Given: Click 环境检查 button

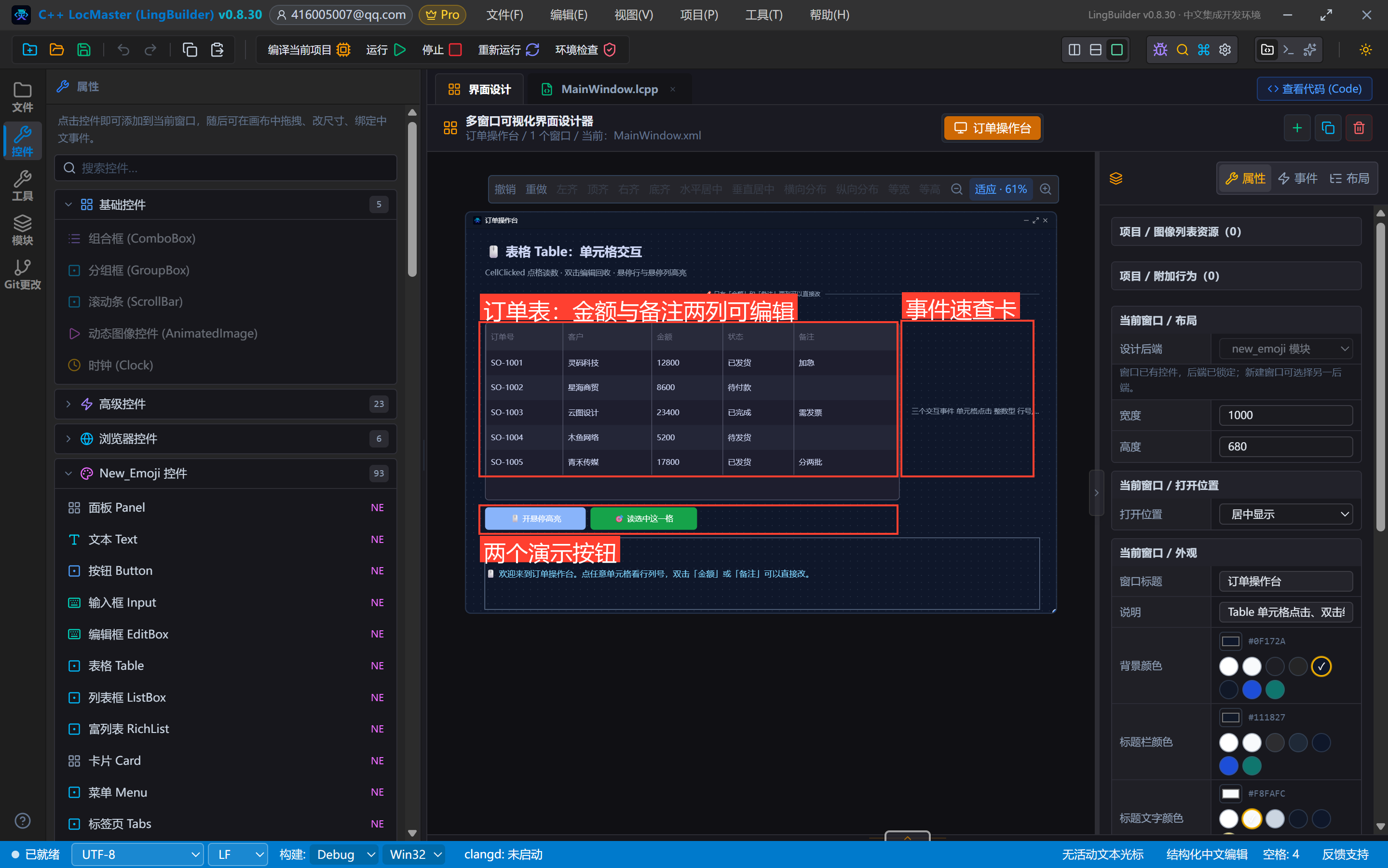Looking at the screenshot, I should pyautogui.click(x=585, y=50).
